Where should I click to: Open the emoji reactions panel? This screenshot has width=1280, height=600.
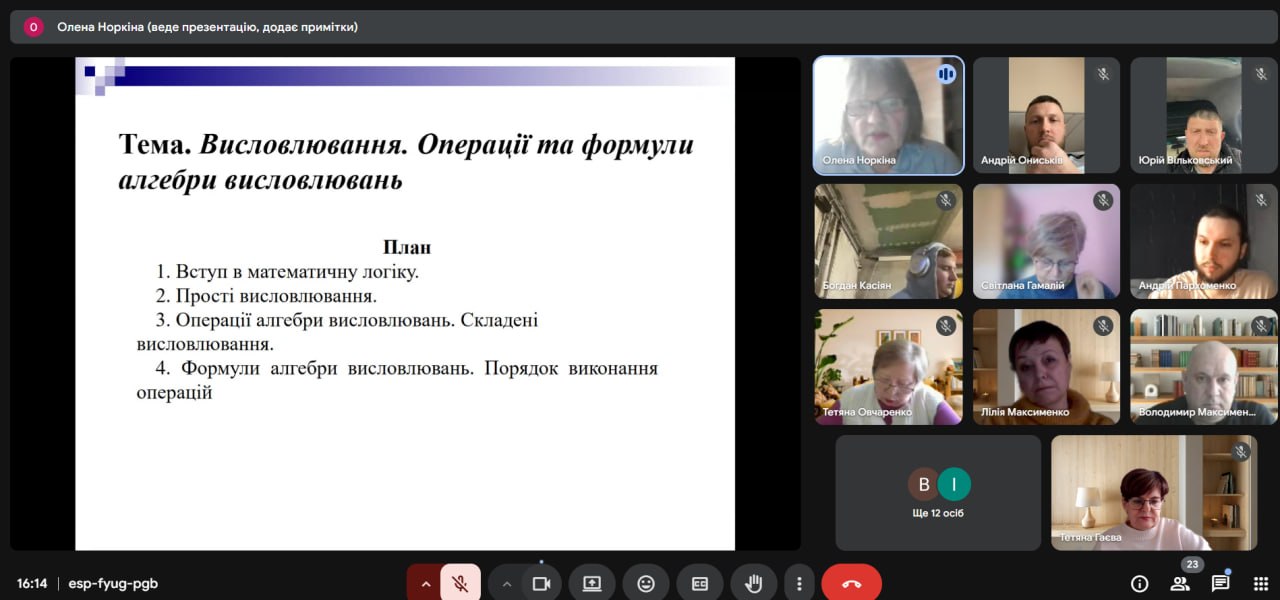646,584
